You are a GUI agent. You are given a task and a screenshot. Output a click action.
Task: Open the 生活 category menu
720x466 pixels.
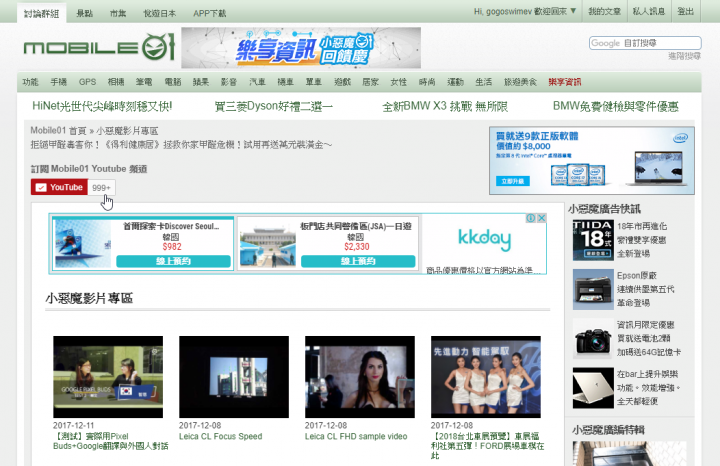pos(483,82)
